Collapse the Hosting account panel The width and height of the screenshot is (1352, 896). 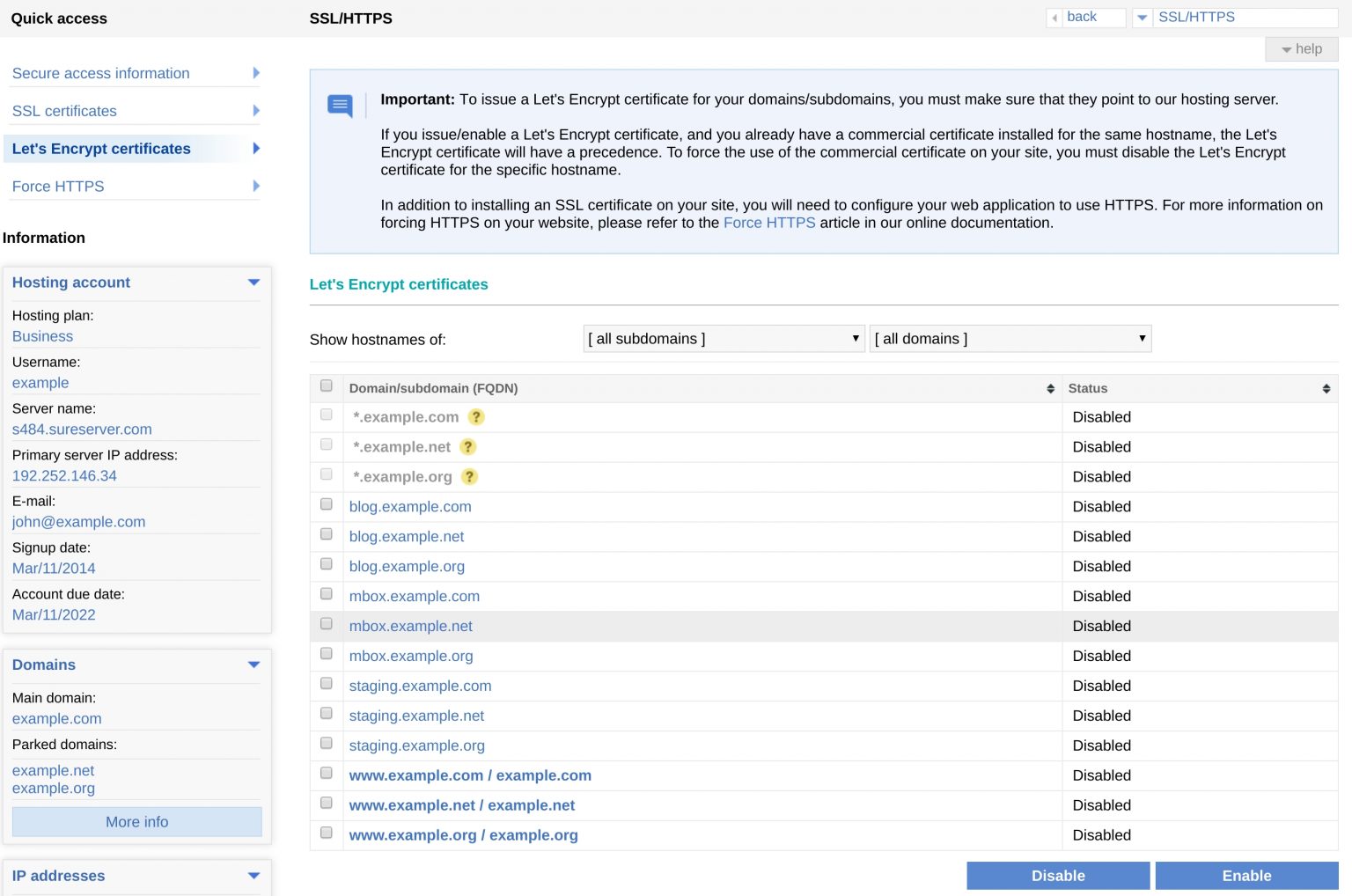tap(253, 283)
